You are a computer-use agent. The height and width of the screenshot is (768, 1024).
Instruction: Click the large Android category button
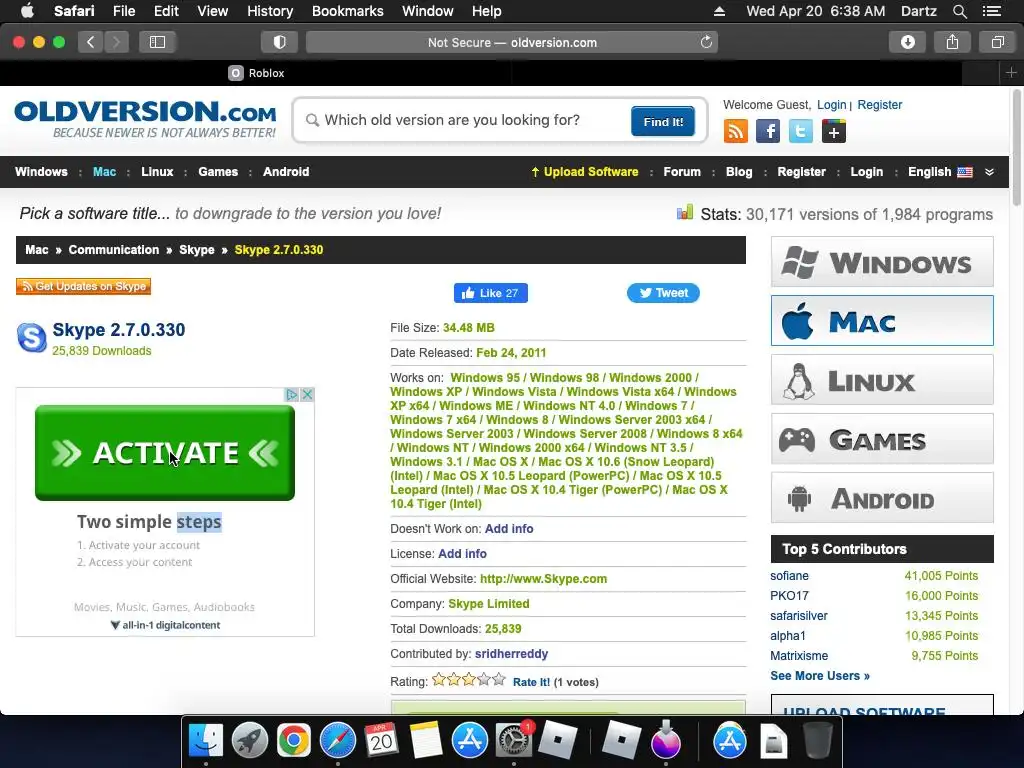pos(882,498)
